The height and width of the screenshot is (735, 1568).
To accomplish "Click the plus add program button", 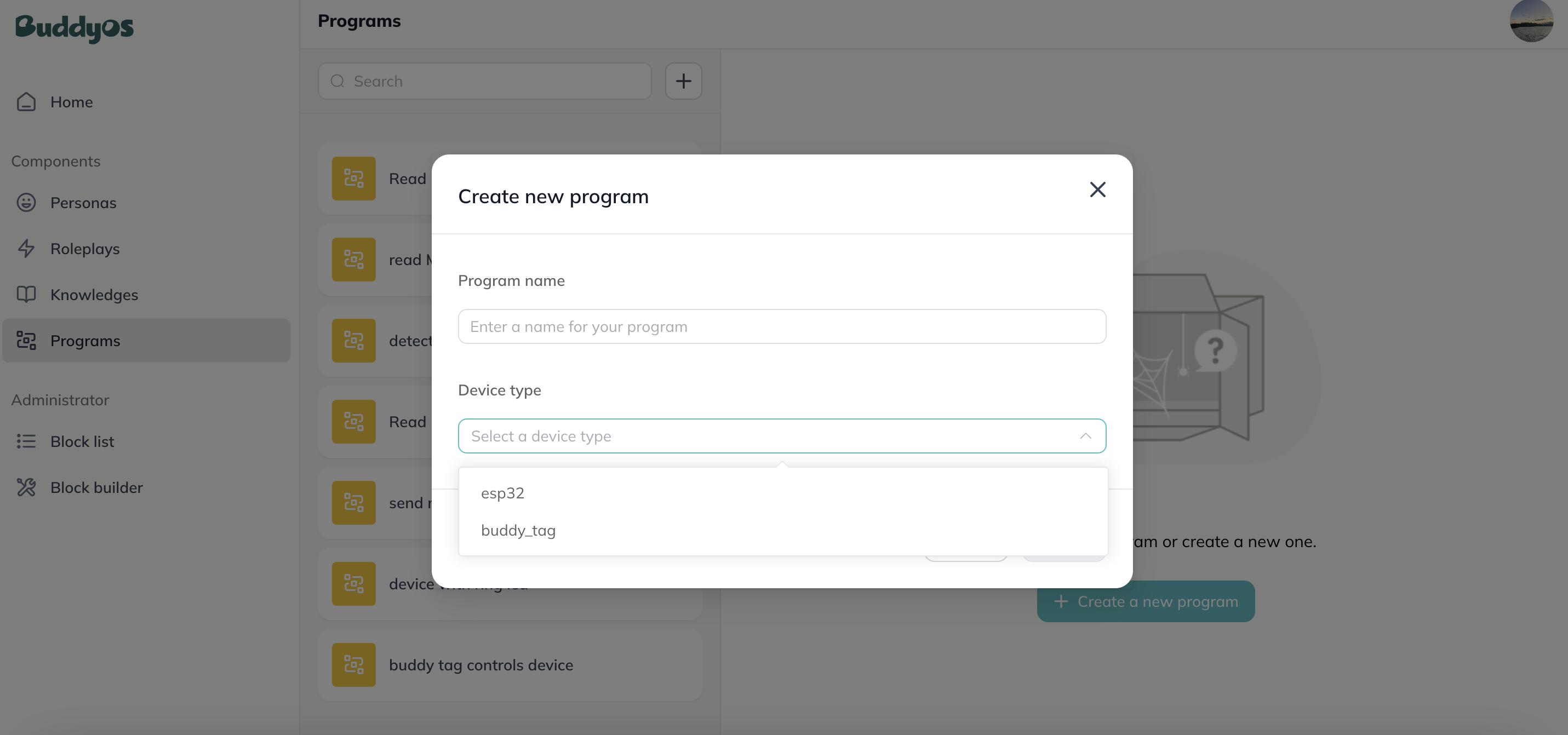I will 683,81.
